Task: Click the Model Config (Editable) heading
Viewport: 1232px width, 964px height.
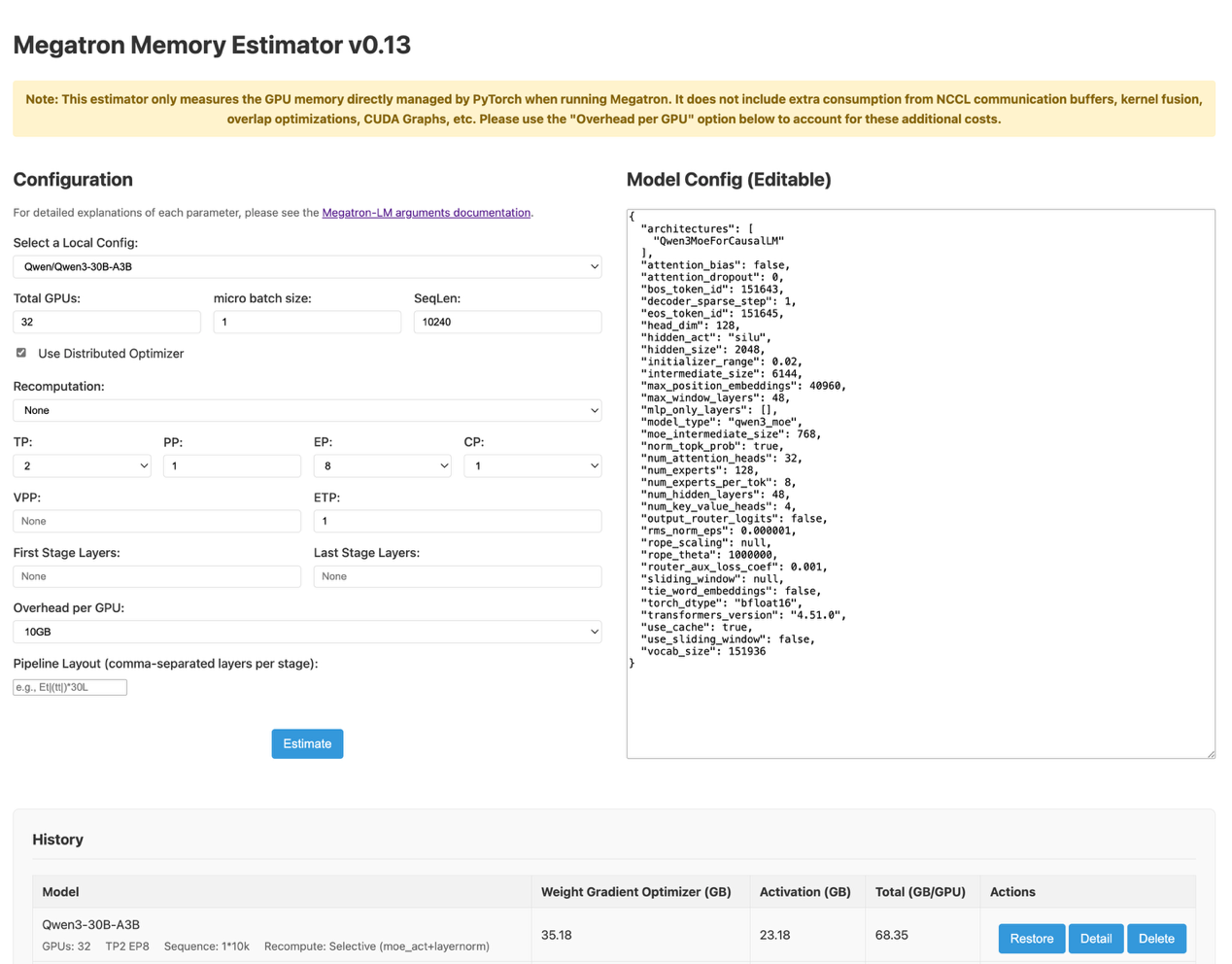Action: [729, 180]
